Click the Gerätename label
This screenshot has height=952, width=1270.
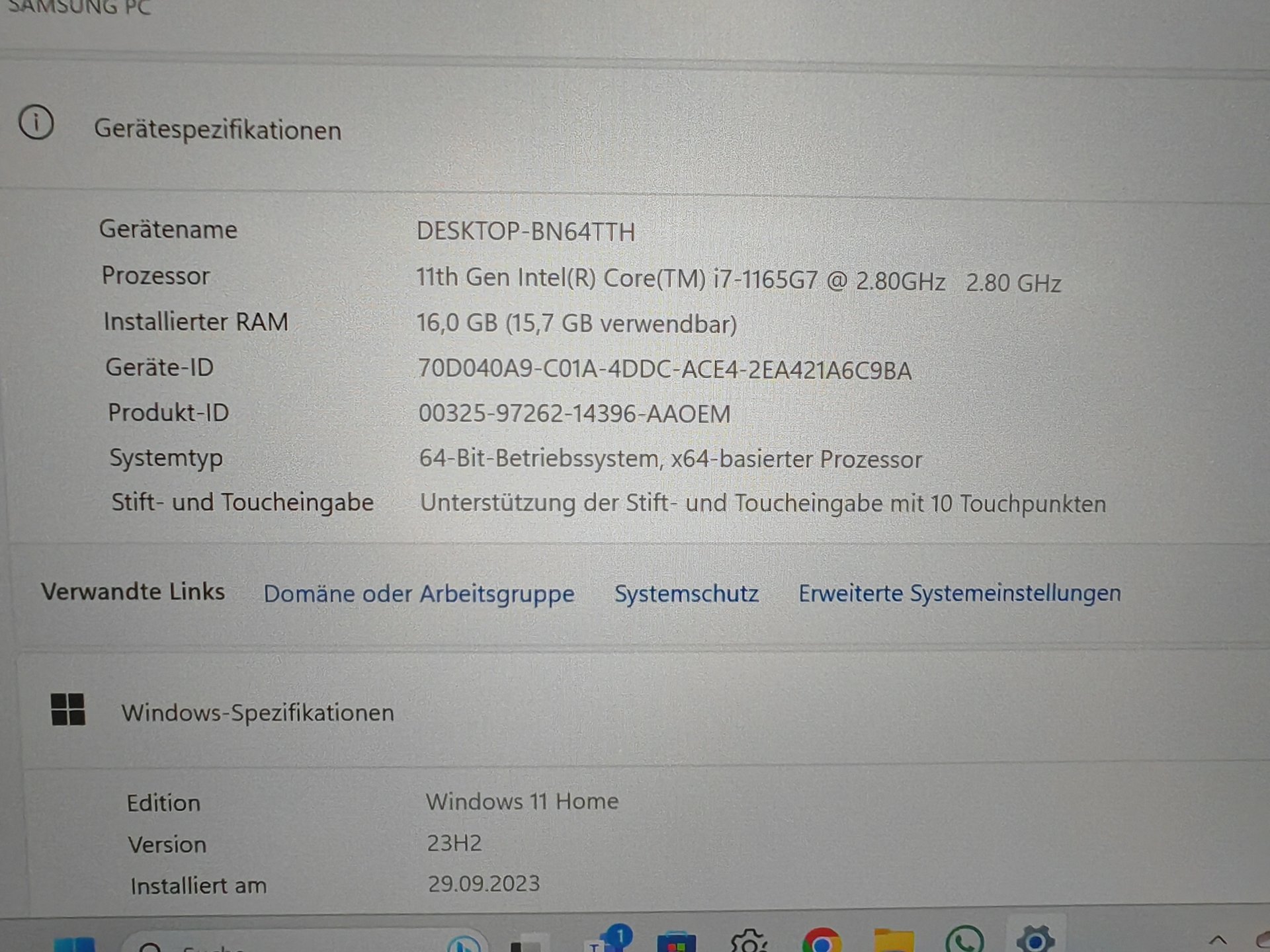coord(168,229)
